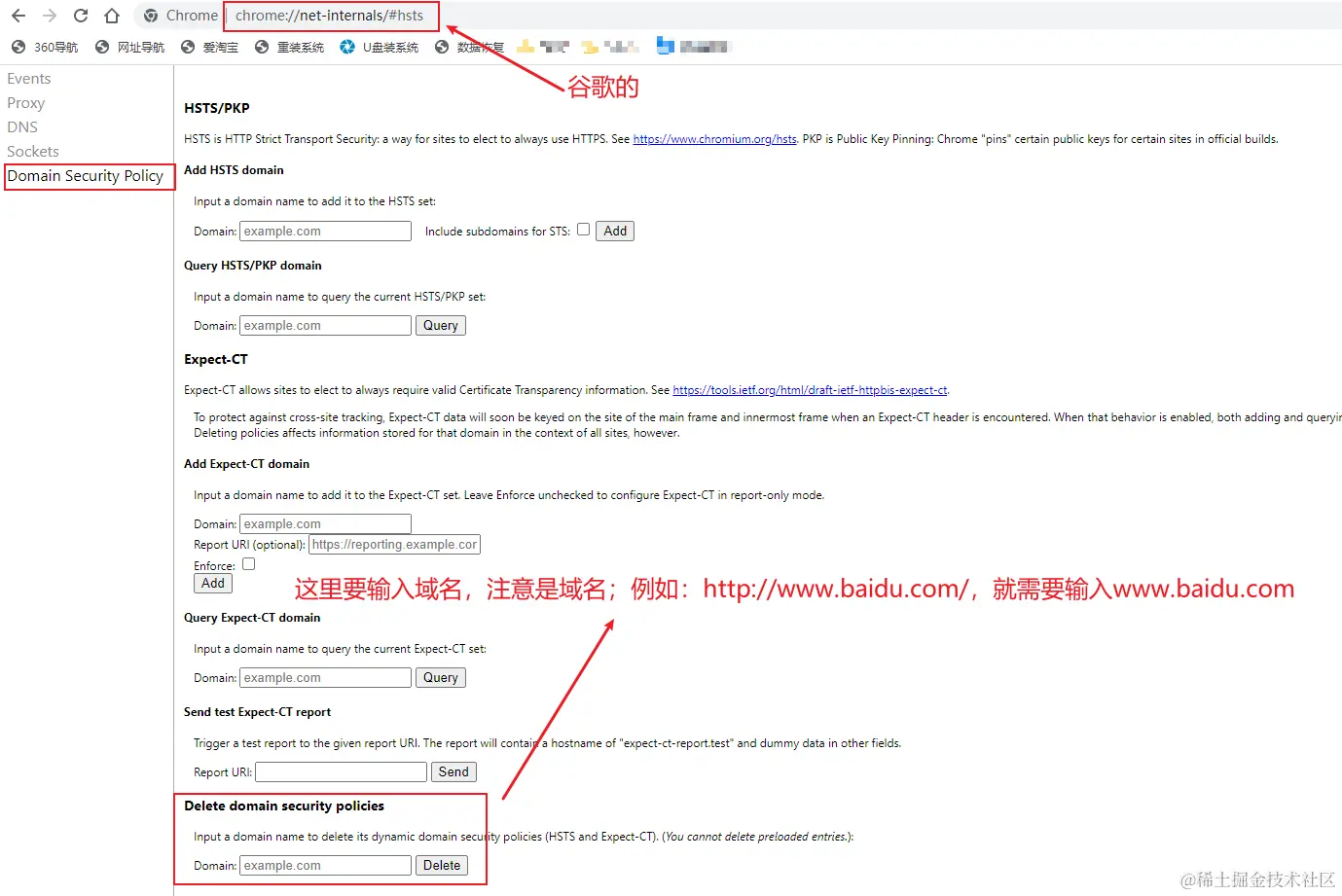This screenshot has height=896, width=1342.
Task: Switch to the Events section
Action: click(x=29, y=79)
